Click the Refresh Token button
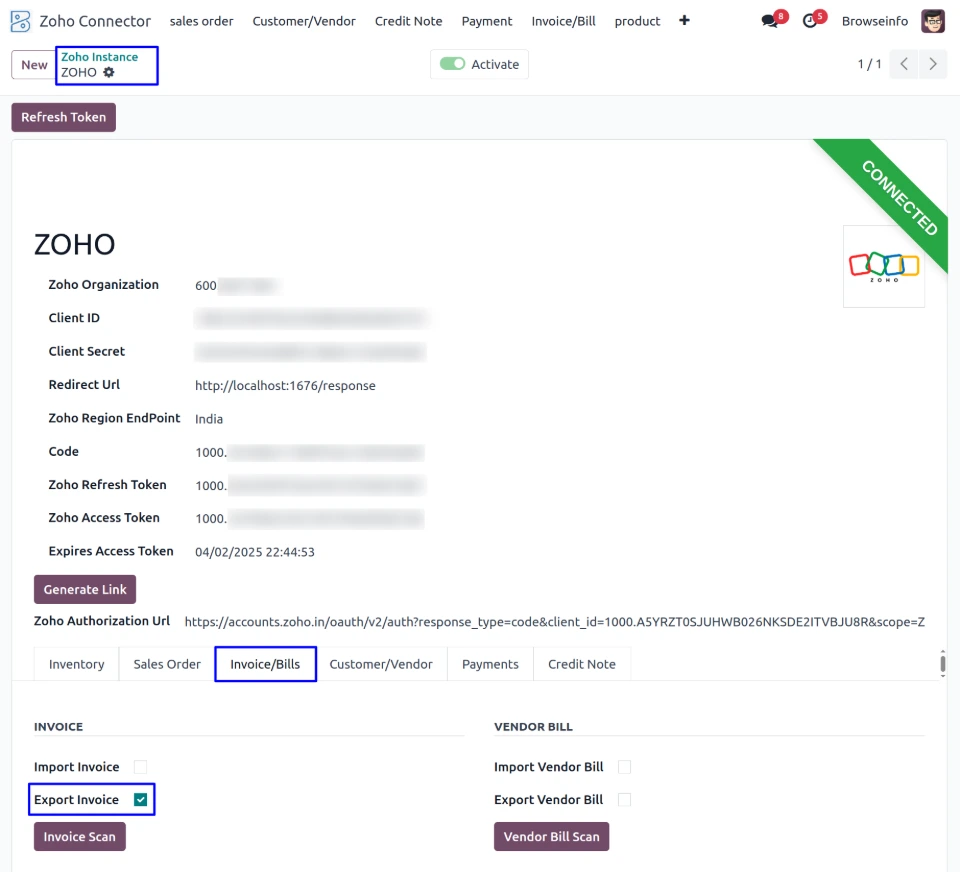Image resolution: width=960 pixels, height=872 pixels. point(63,117)
